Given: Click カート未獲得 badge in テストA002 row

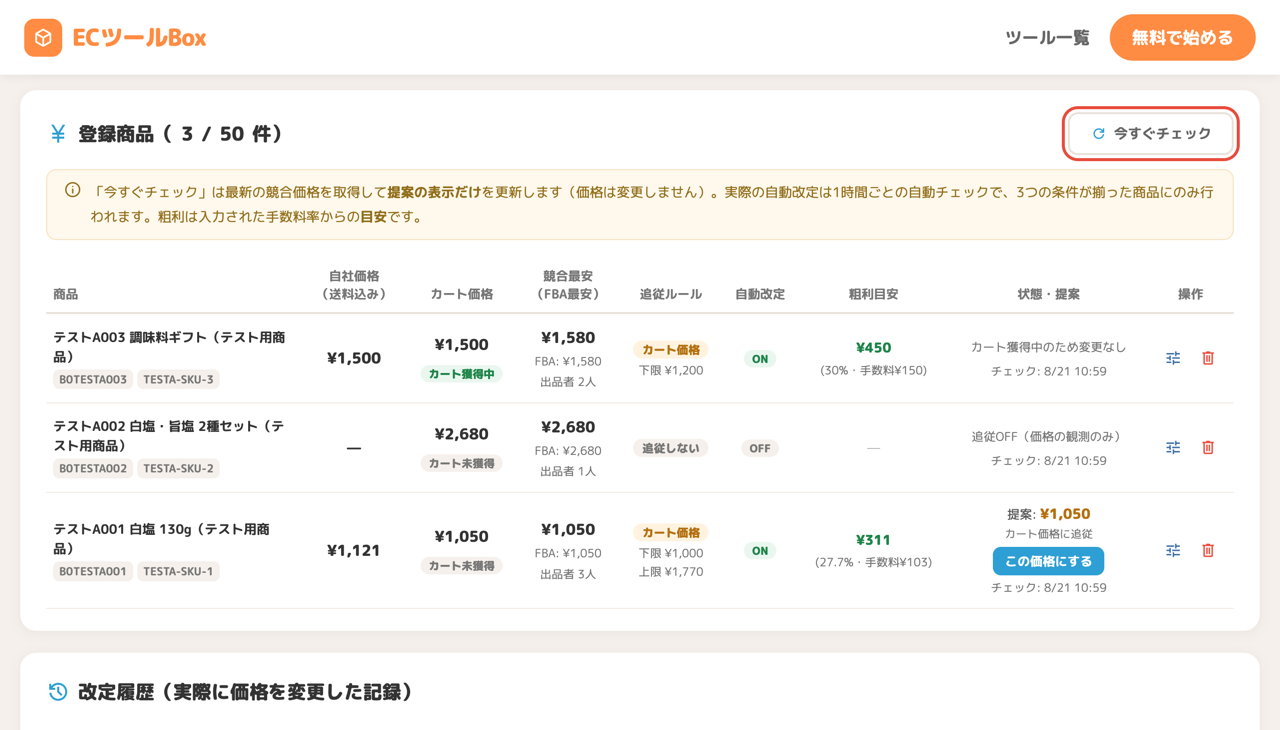Looking at the screenshot, I should pos(462,463).
